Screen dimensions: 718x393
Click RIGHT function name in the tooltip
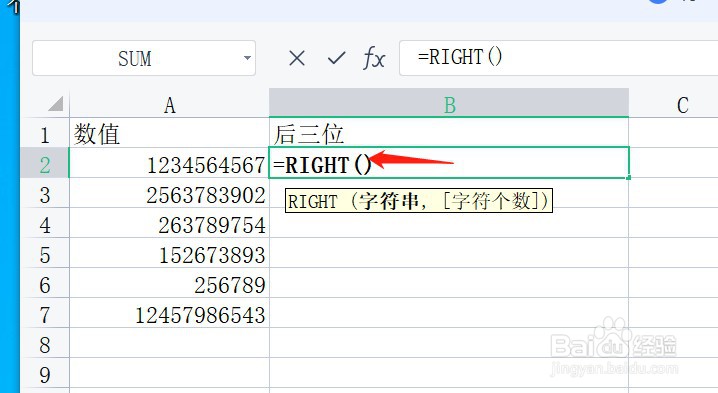[312, 202]
